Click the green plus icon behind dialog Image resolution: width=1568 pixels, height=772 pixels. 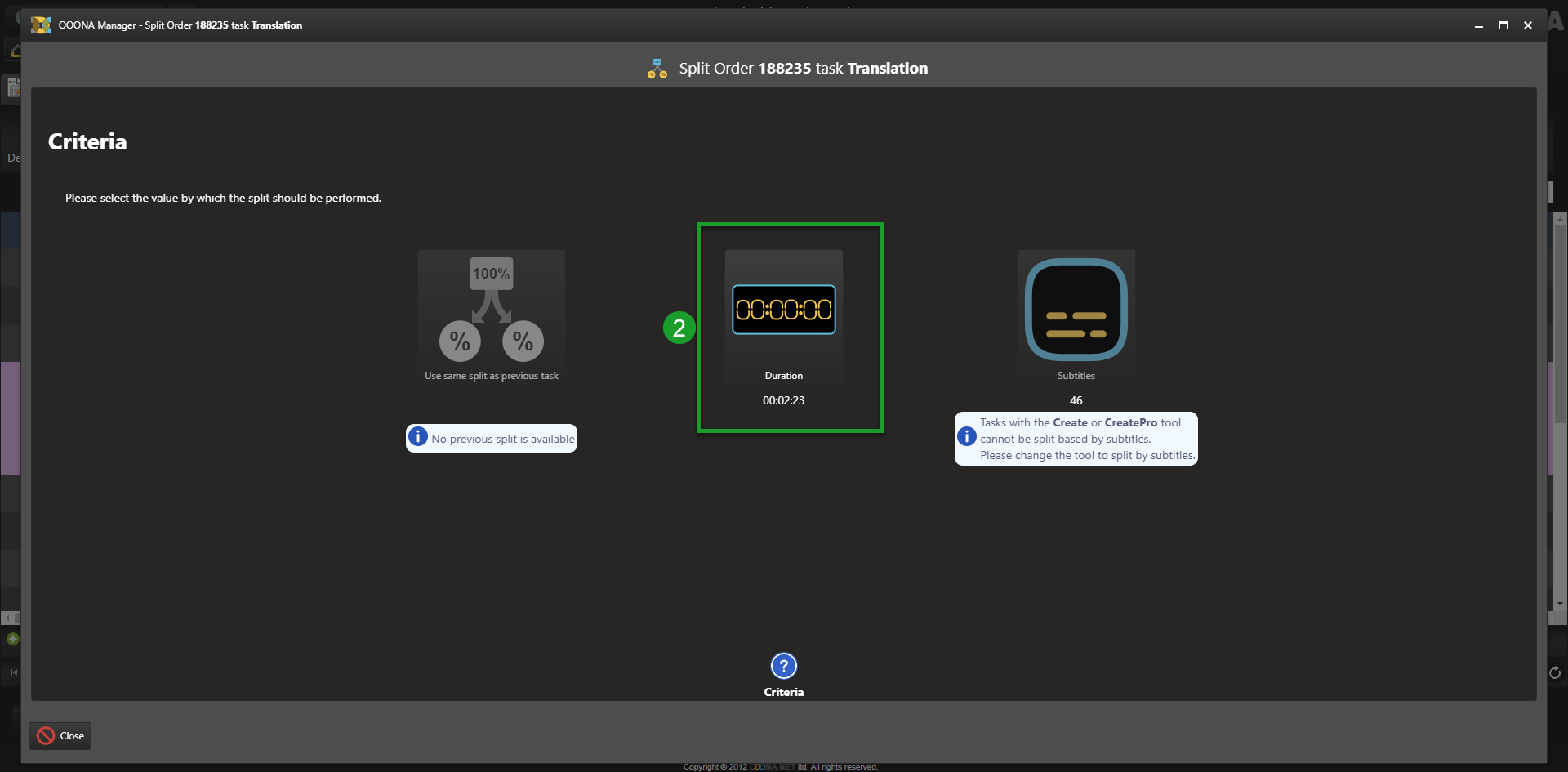tap(13, 639)
